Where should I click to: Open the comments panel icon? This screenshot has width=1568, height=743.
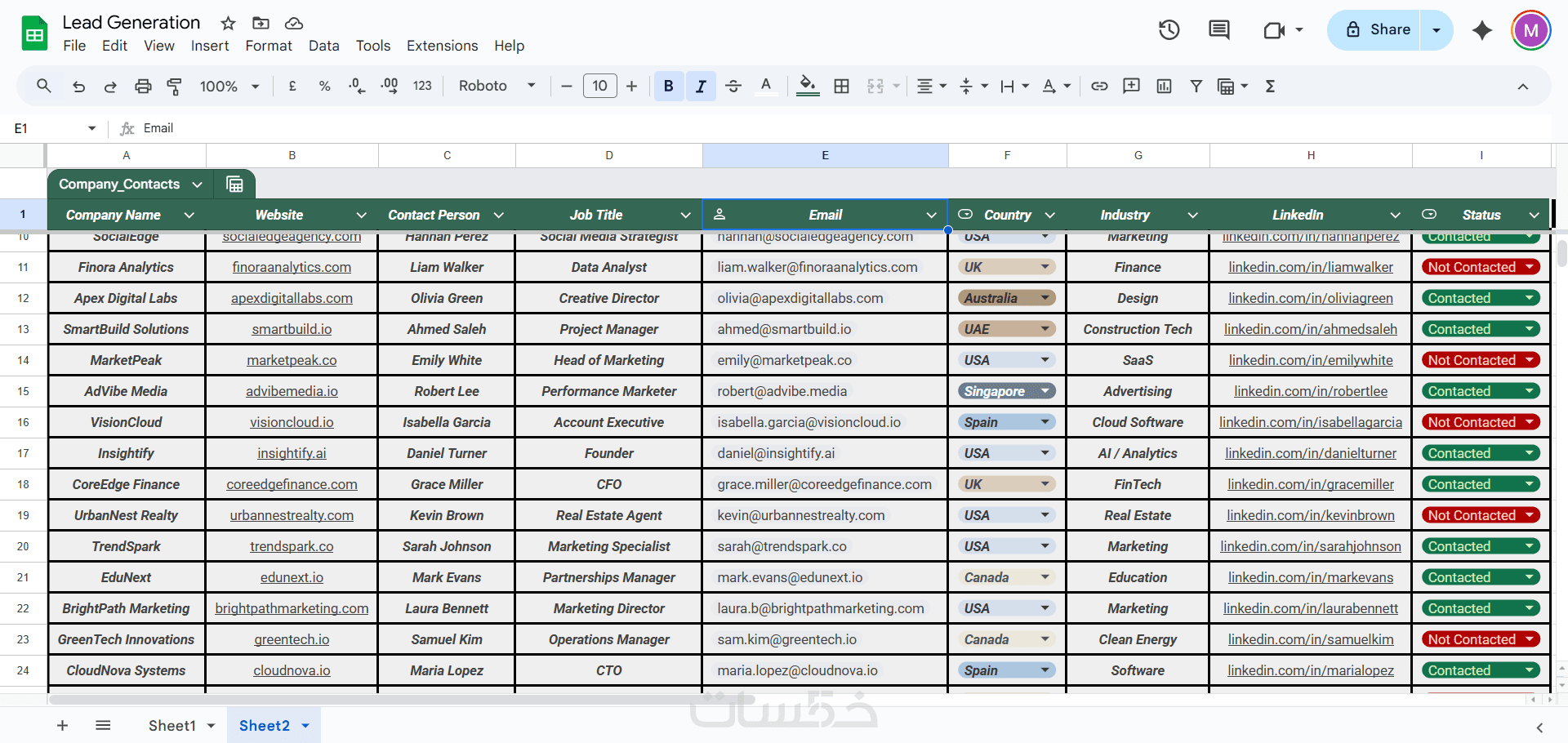tap(1219, 30)
